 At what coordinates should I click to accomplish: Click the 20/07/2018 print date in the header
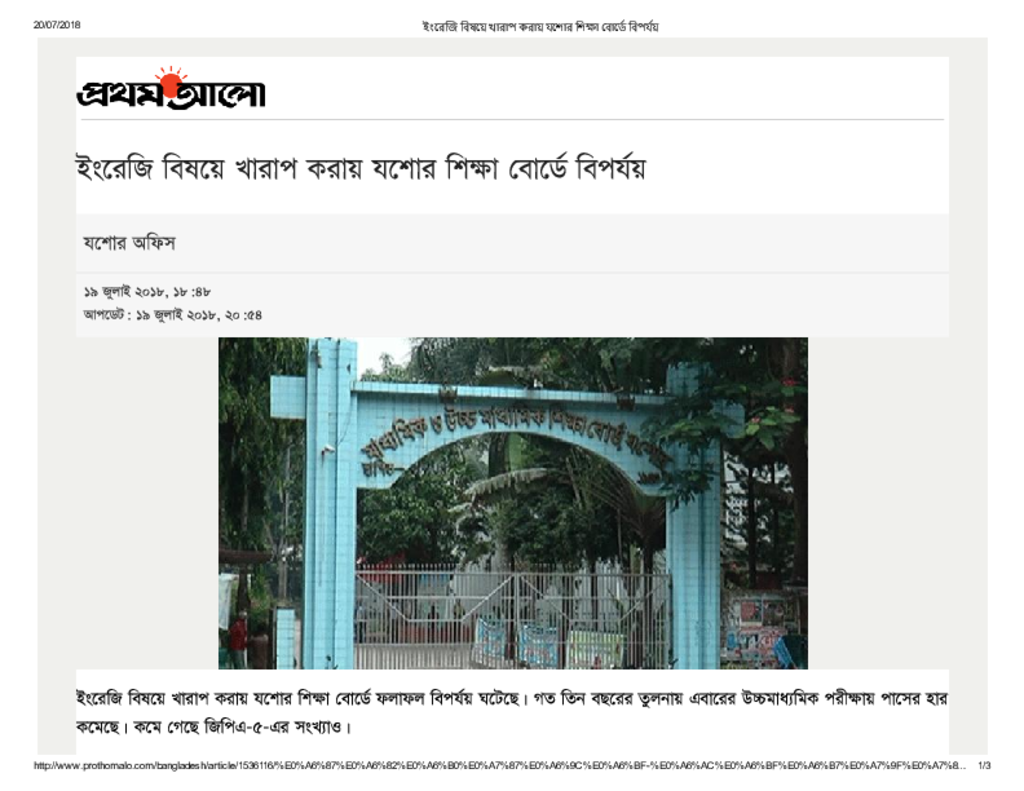57,25
